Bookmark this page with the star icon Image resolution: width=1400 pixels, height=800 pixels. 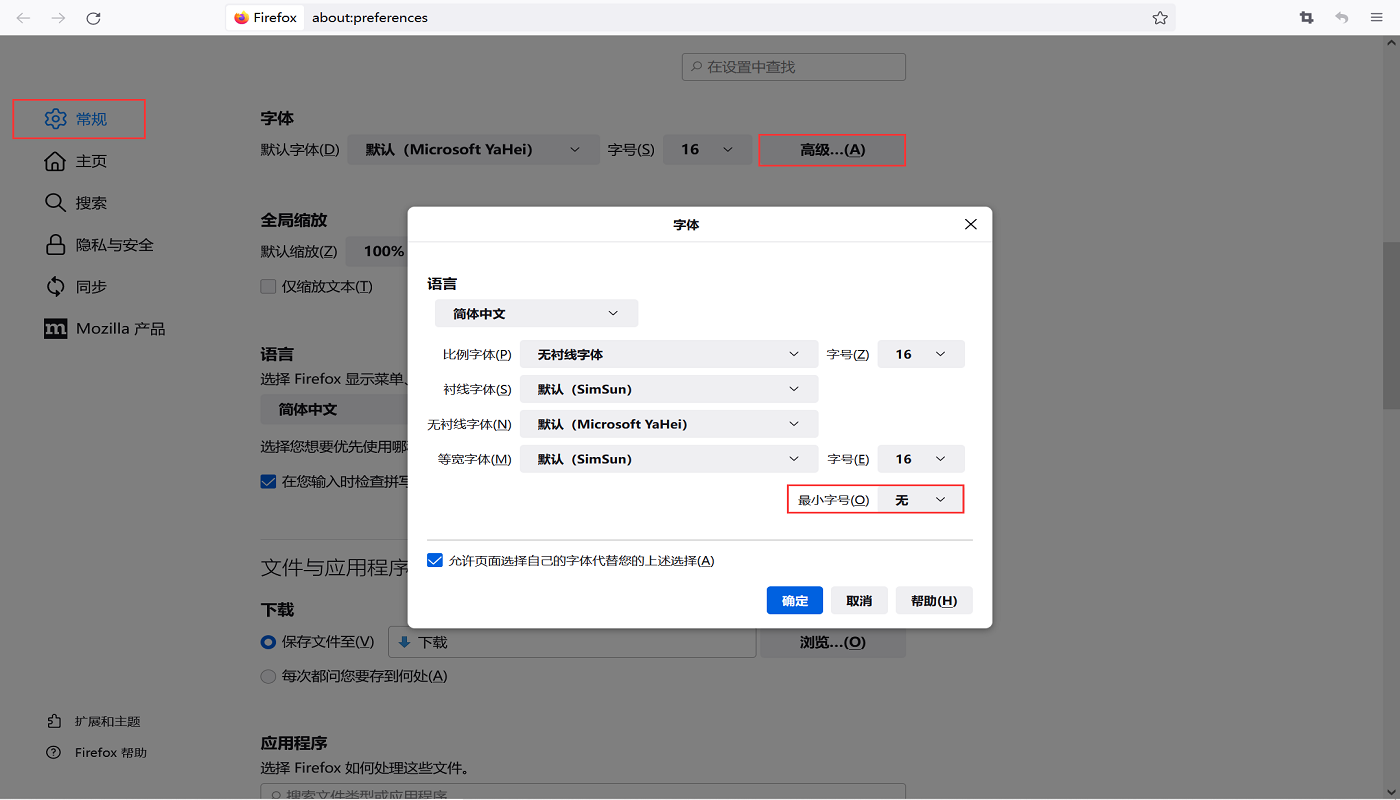1160,17
